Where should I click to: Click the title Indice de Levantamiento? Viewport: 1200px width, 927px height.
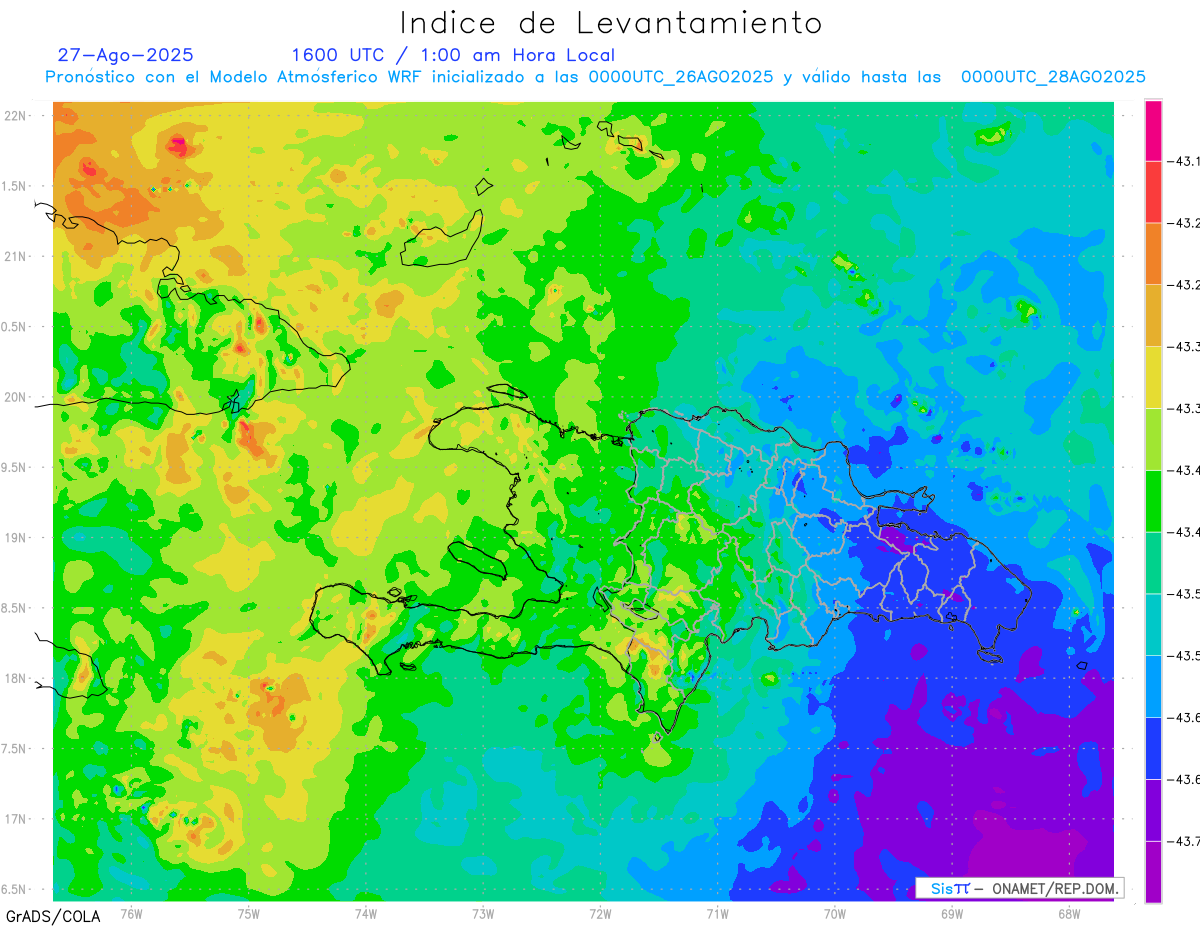point(610,23)
